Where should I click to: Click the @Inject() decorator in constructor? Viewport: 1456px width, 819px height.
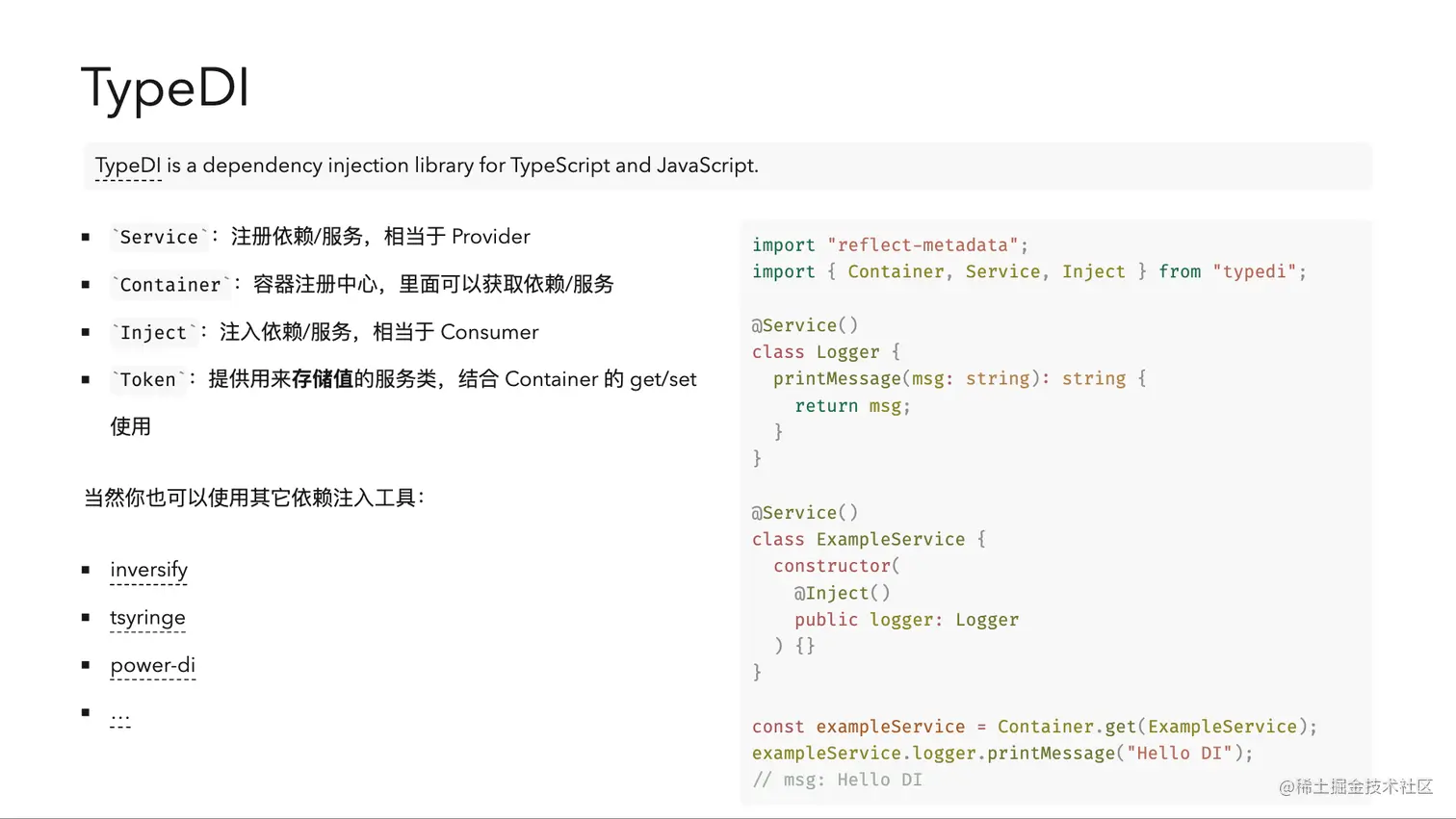coord(843,593)
